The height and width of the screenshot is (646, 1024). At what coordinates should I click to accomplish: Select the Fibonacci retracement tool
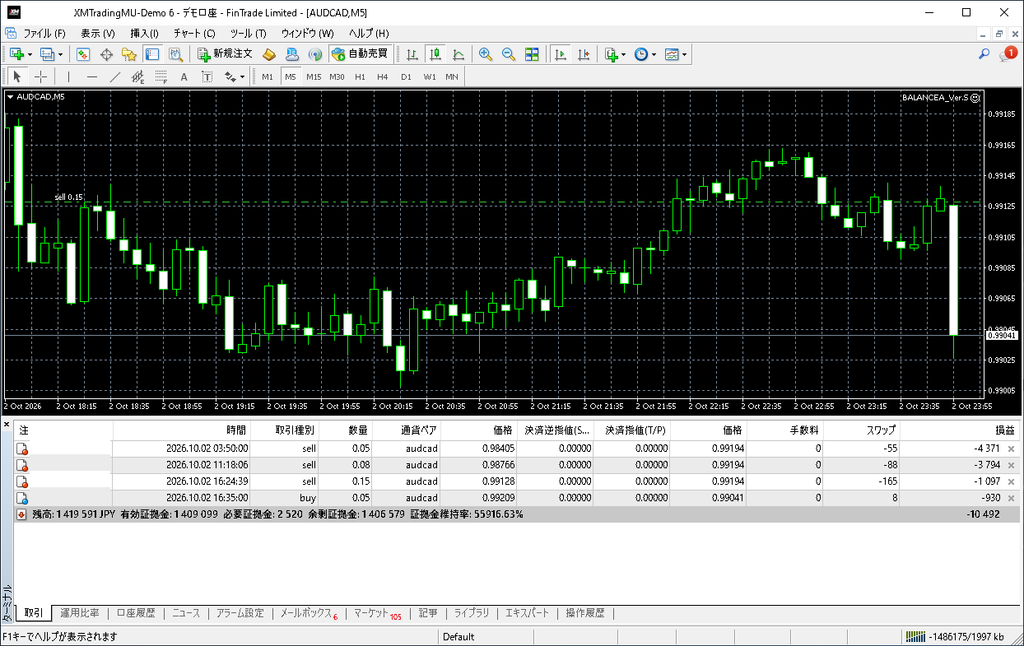click(161, 76)
